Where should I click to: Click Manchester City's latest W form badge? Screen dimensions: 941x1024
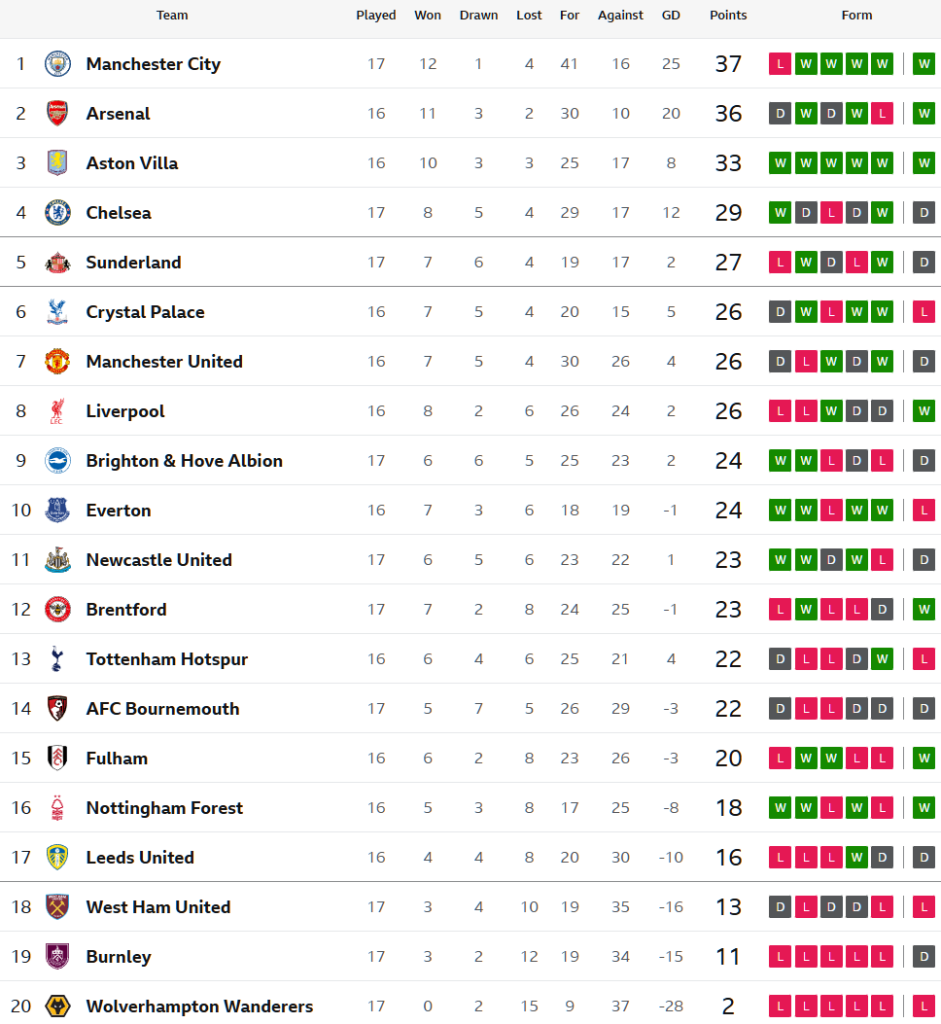pos(924,64)
